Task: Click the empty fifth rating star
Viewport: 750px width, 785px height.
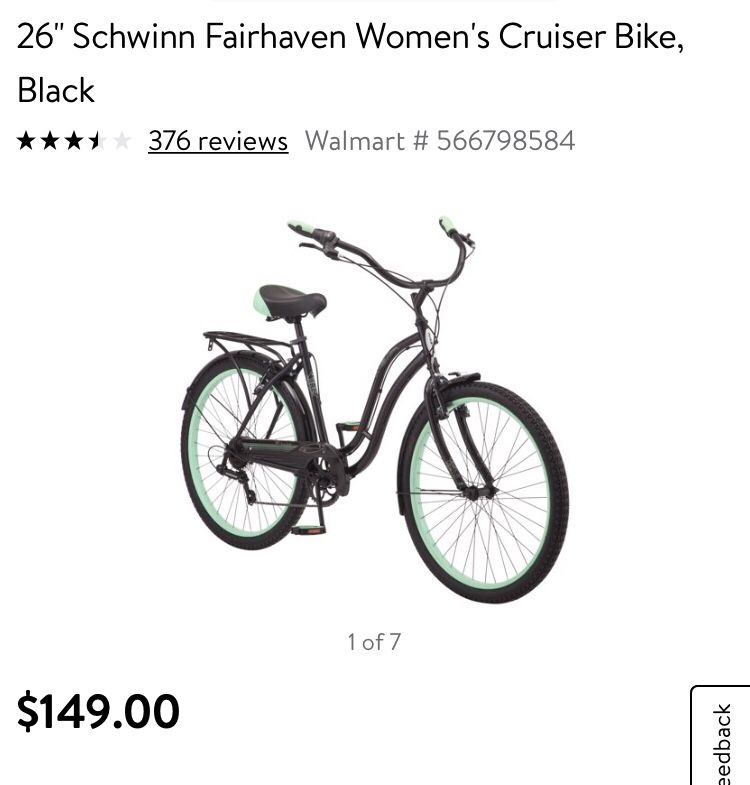Action: (x=122, y=141)
